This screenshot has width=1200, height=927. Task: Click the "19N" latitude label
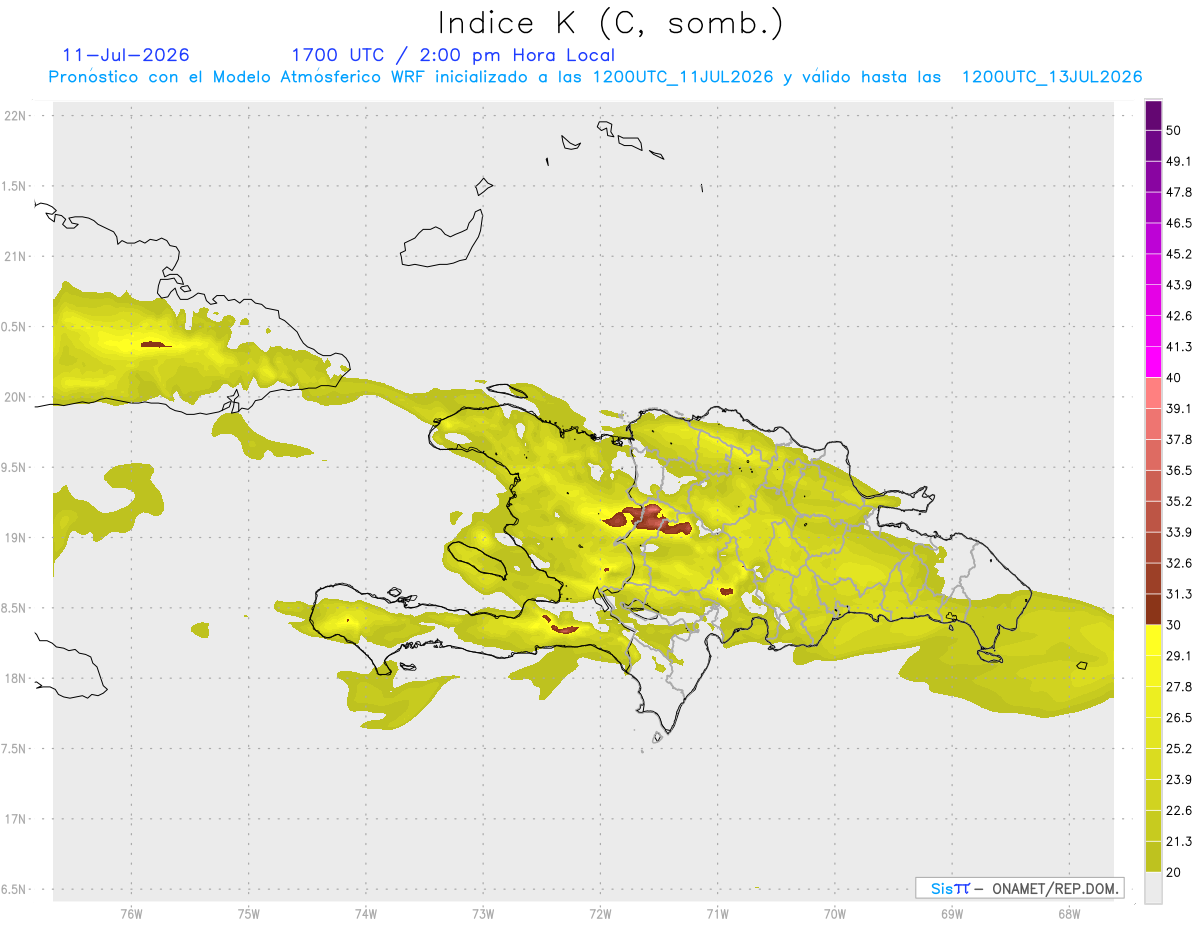[16, 538]
